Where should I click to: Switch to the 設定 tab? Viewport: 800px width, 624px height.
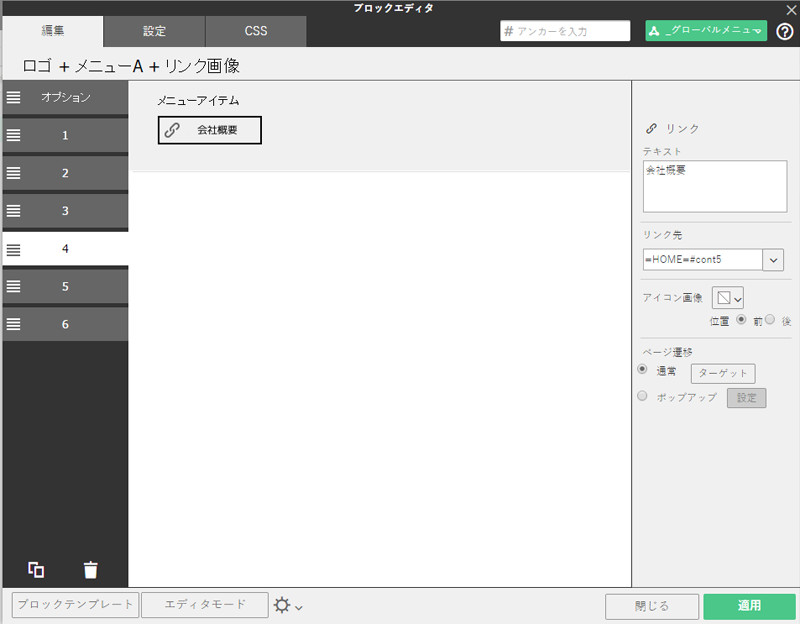(153, 31)
